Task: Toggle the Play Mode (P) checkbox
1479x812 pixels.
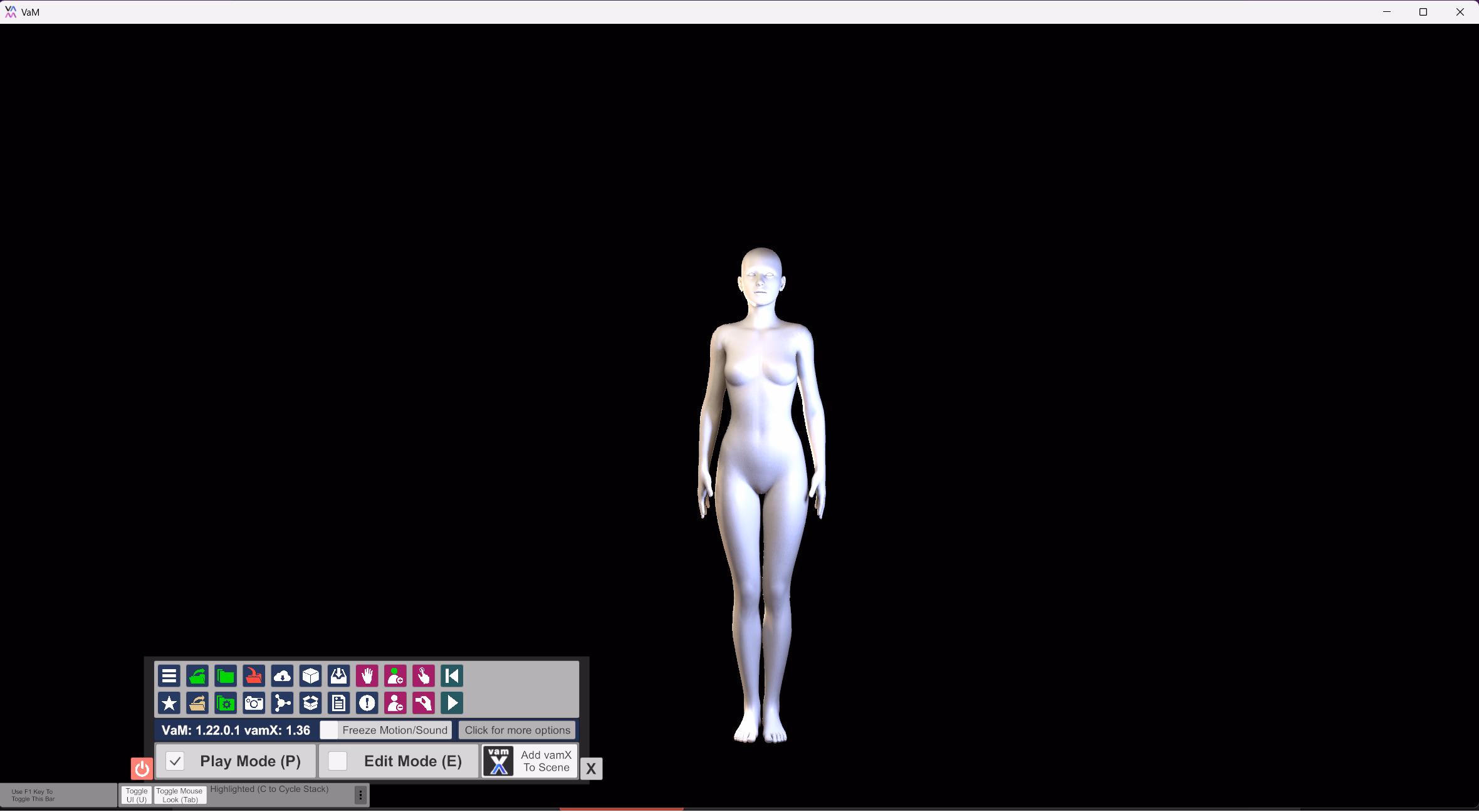Action: click(175, 761)
